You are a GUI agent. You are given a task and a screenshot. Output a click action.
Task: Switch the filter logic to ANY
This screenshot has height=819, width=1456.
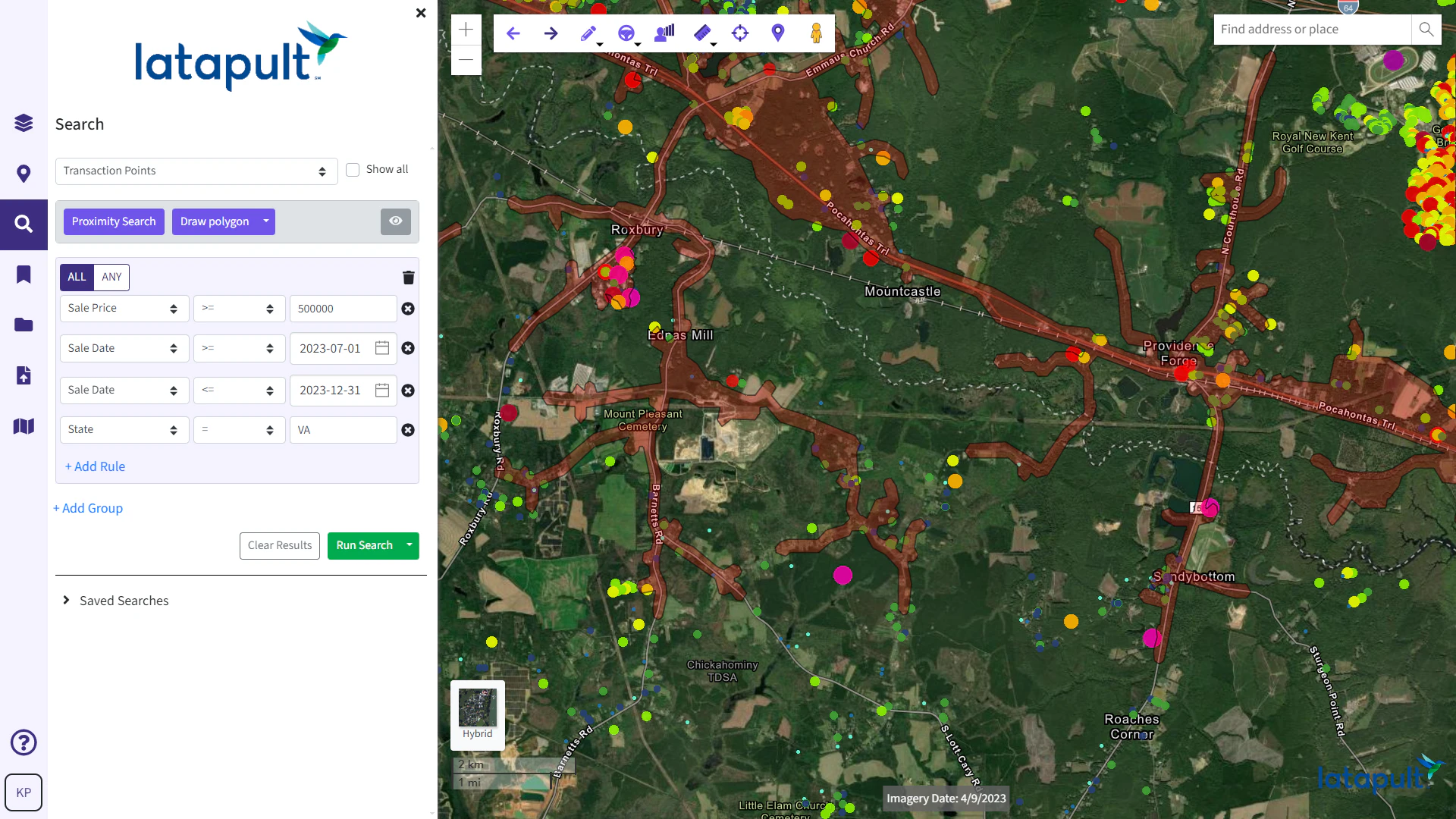(111, 277)
